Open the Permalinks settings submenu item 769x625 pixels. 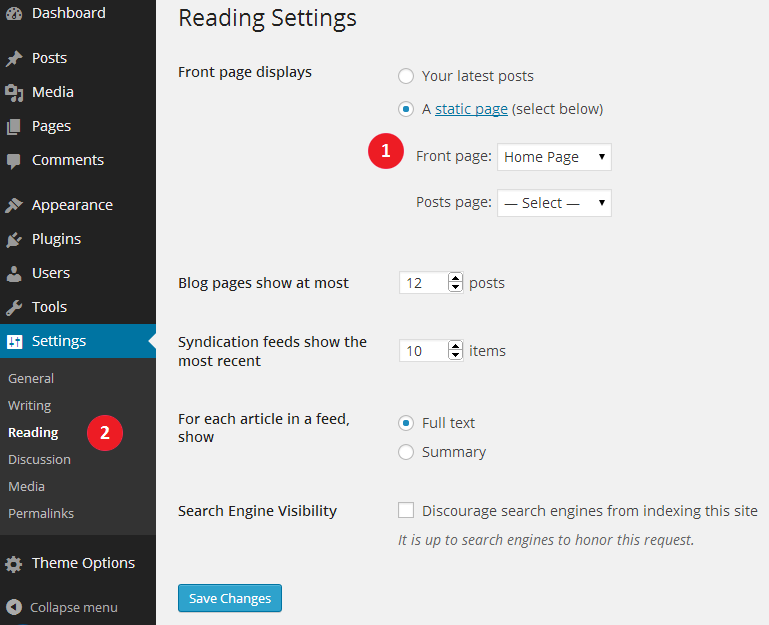(41, 514)
